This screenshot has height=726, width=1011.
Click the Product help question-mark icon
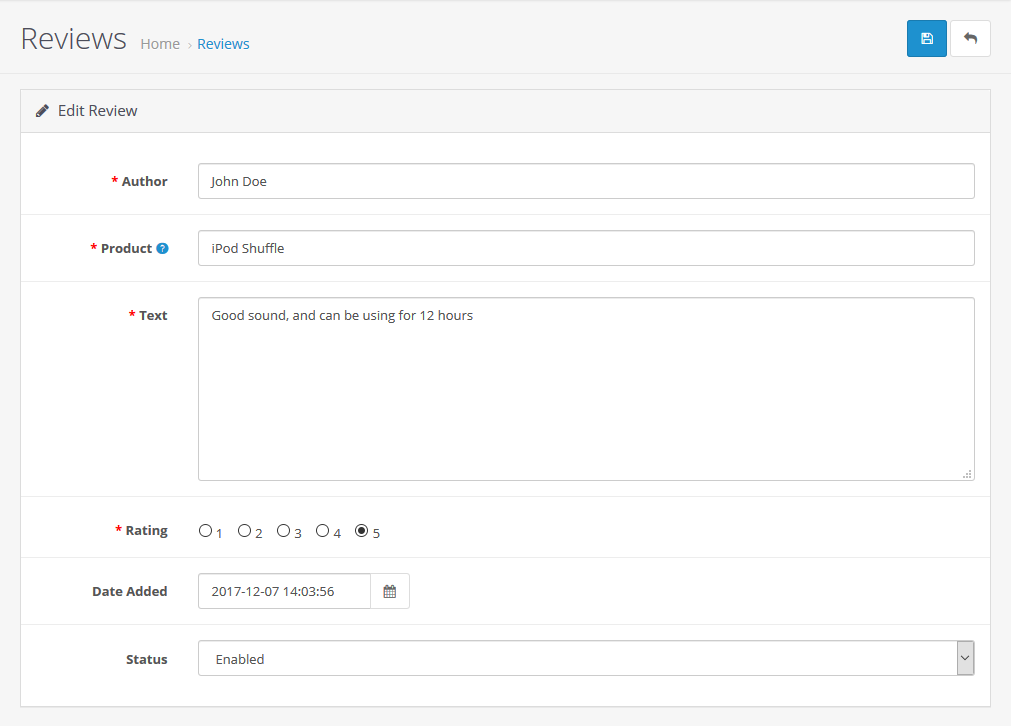pyautogui.click(x=162, y=248)
